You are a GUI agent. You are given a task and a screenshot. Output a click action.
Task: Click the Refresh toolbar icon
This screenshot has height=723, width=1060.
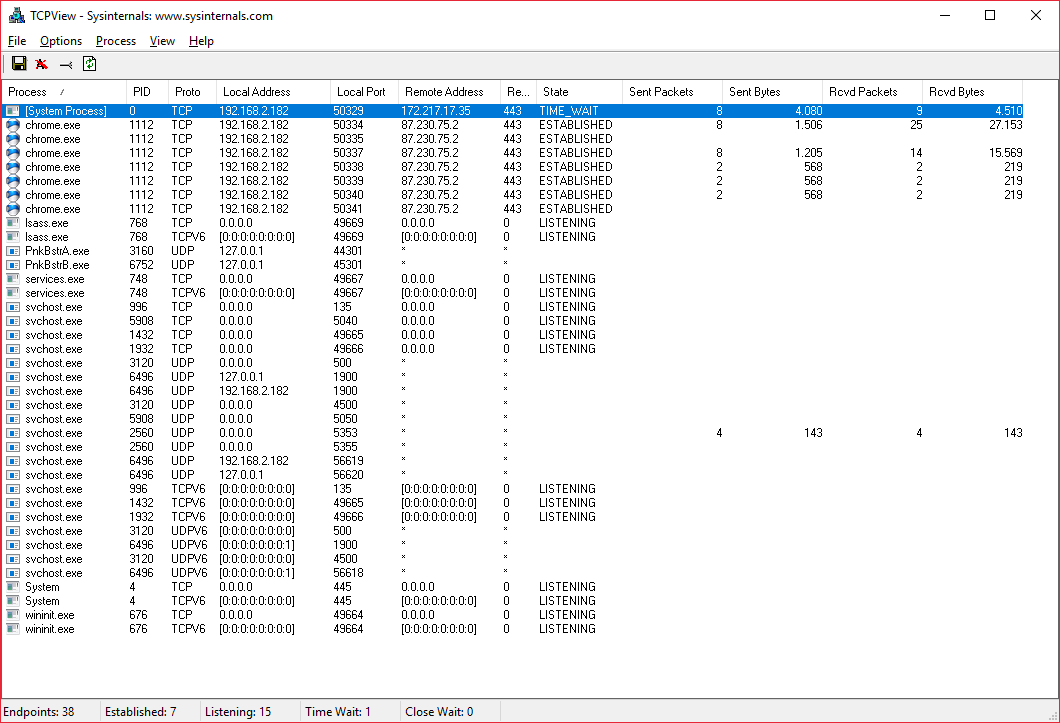click(89, 64)
